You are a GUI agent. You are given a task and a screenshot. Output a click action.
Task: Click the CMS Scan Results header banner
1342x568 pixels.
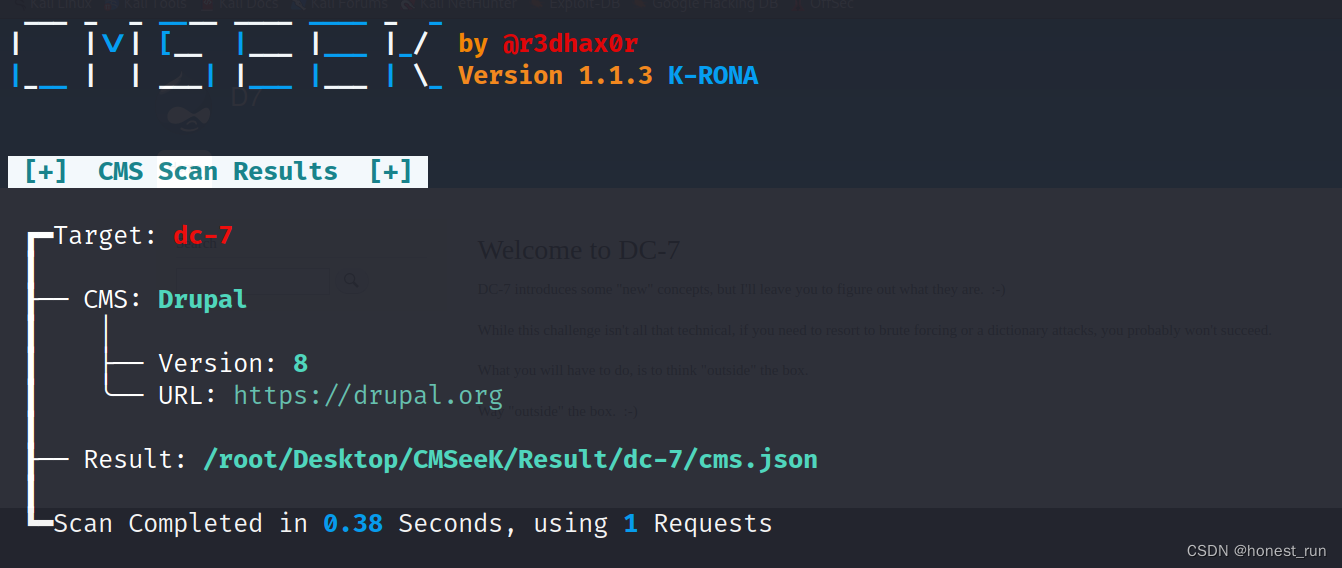pyautogui.click(x=218, y=171)
